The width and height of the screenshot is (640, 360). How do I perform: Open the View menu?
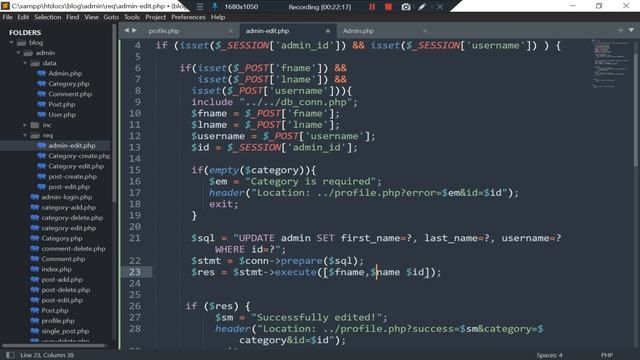click(x=91, y=17)
